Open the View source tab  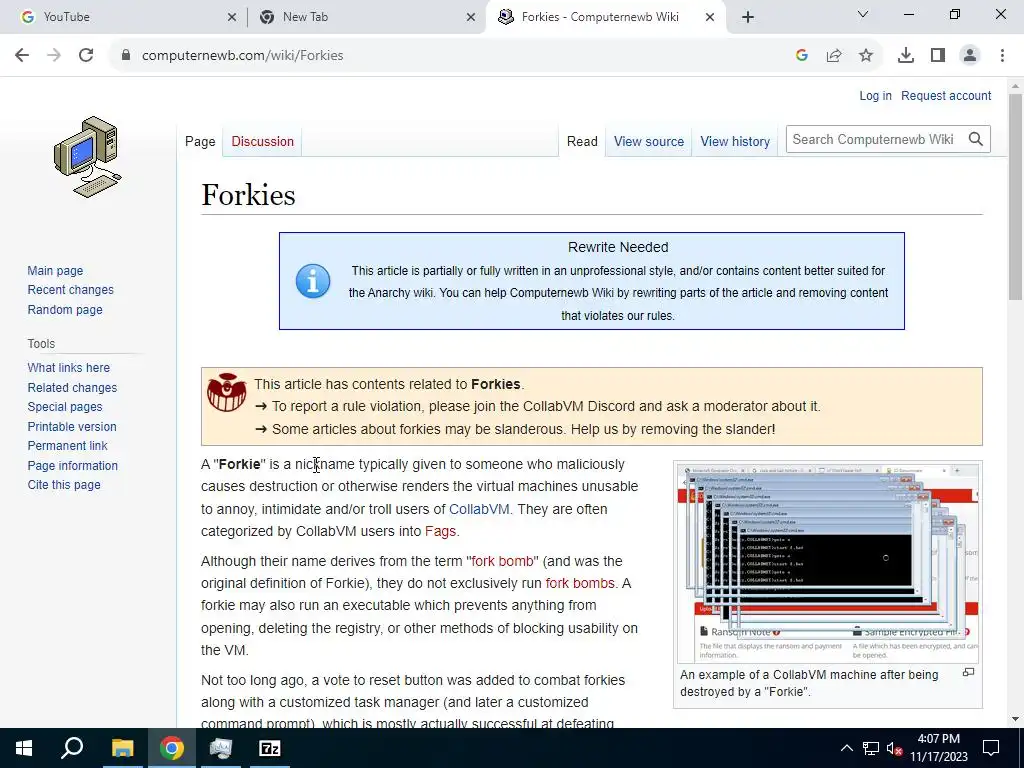pyautogui.click(x=648, y=141)
